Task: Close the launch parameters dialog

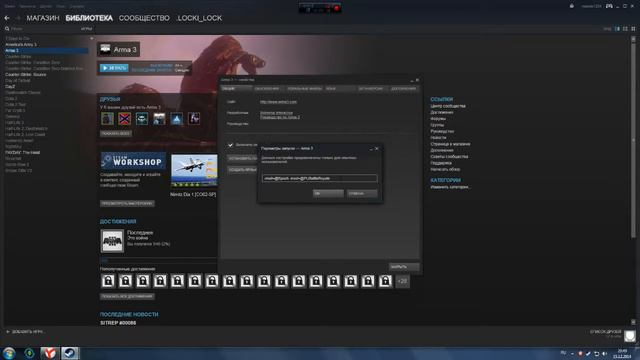Action: [x=376, y=149]
